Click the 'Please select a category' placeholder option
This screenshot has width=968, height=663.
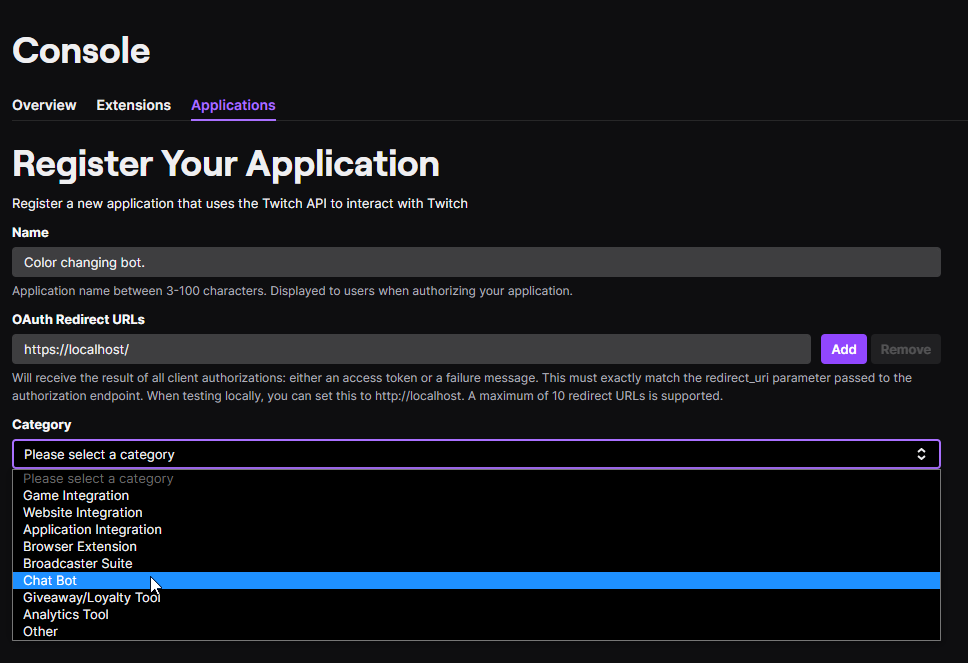(476, 479)
